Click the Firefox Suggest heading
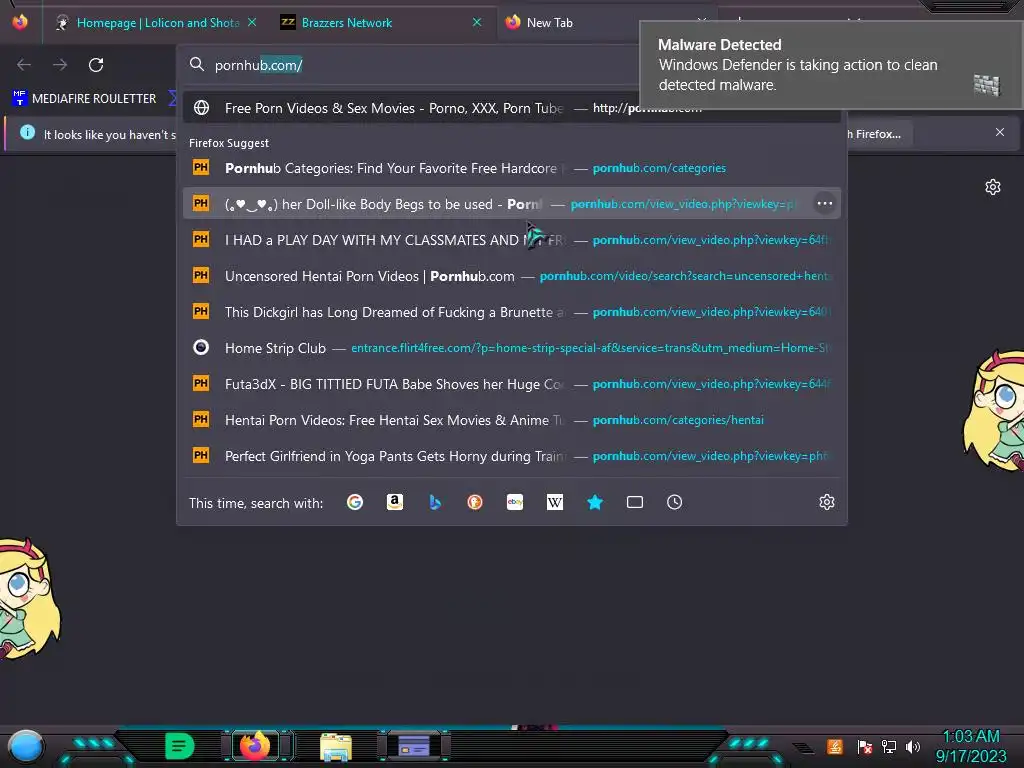Viewport: 1024px width, 768px height. pos(229,143)
